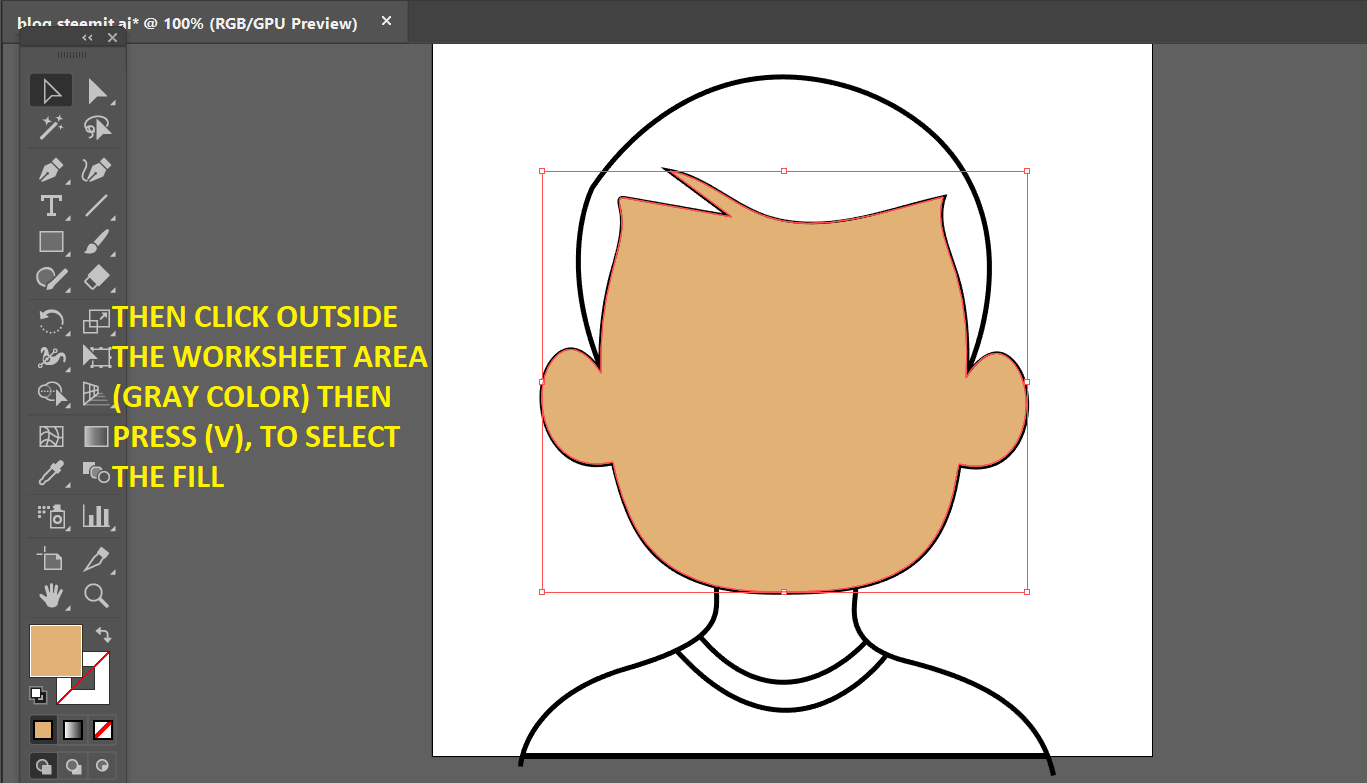Viewport: 1367px width, 783px height.
Task: Select the Gradient tool
Action: click(97, 436)
